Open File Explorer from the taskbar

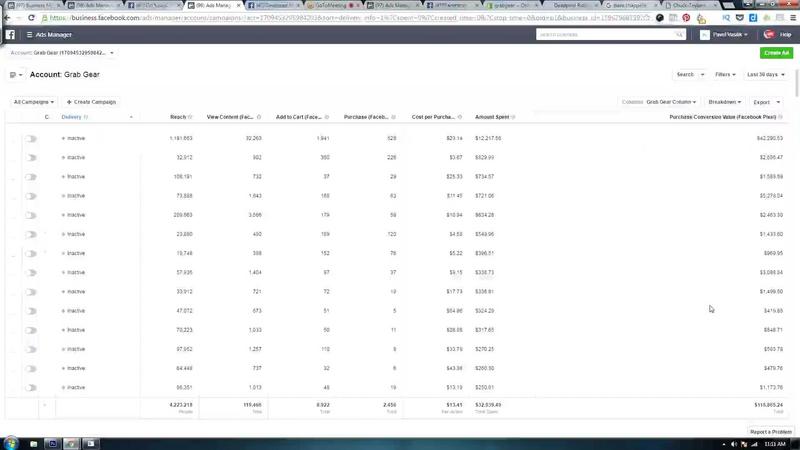pyautogui.click(x=34, y=444)
